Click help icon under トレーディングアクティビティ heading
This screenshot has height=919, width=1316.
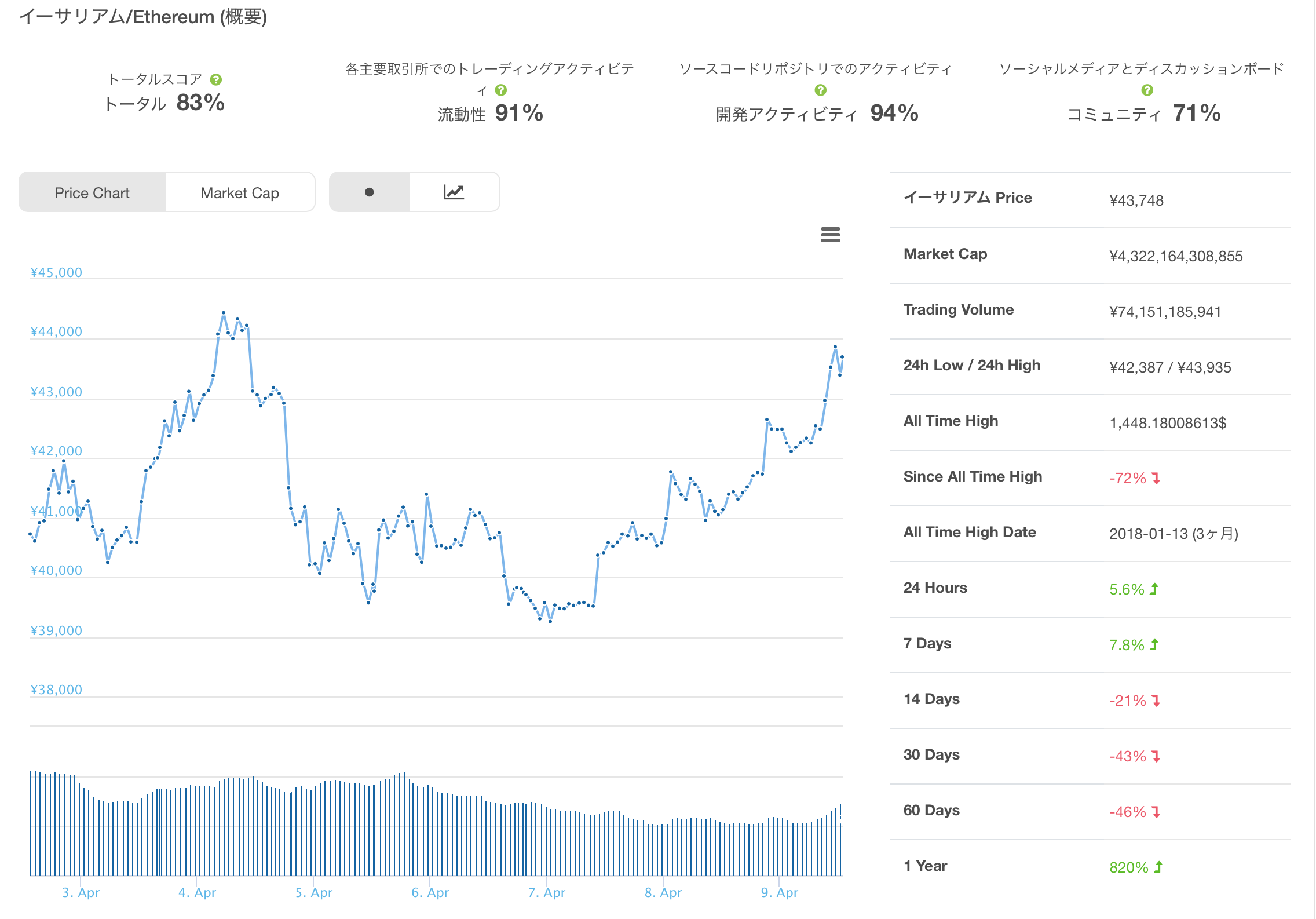click(x=501, y=90)
